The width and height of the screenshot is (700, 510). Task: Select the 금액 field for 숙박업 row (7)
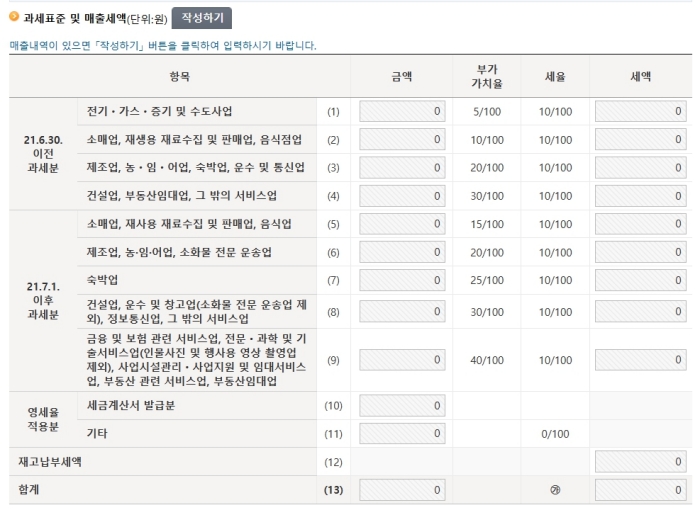(402, 280)
